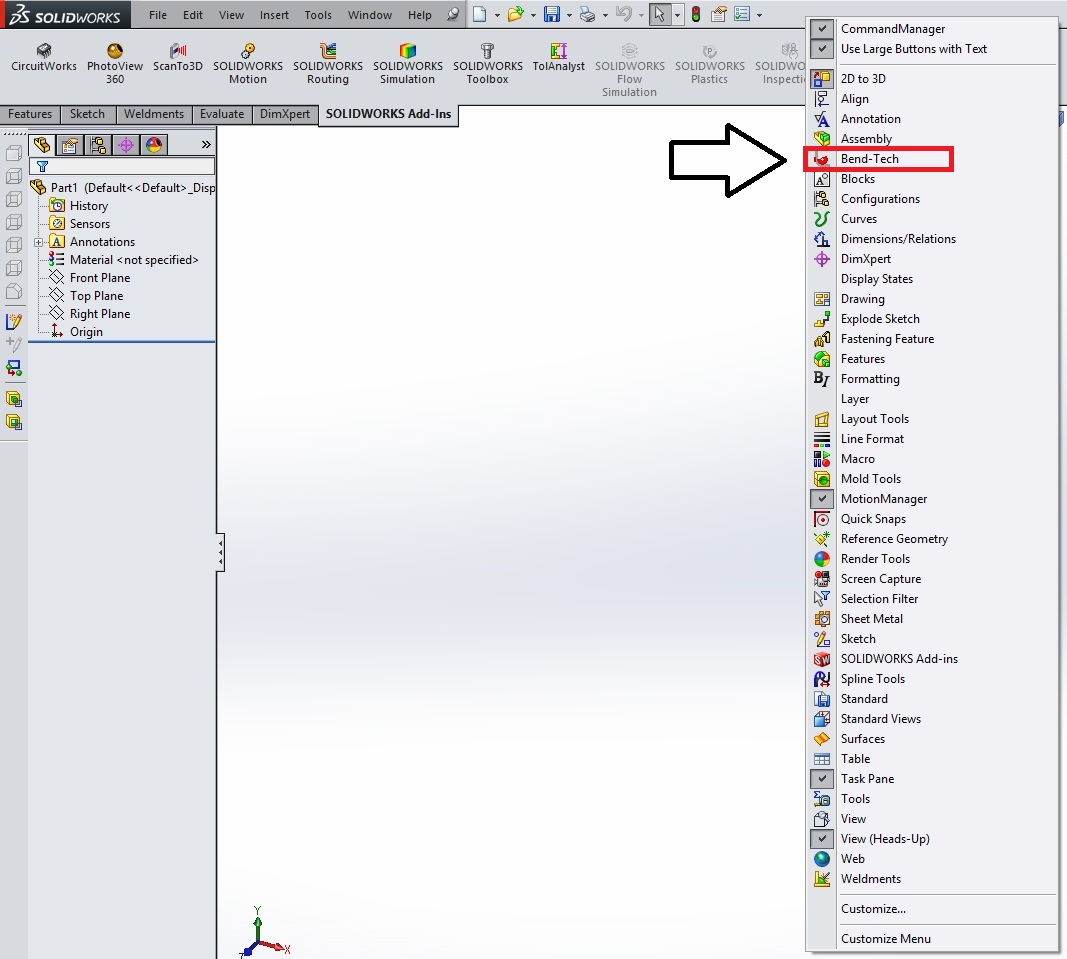Launch PhotoView 360

[x=114, y=63]
